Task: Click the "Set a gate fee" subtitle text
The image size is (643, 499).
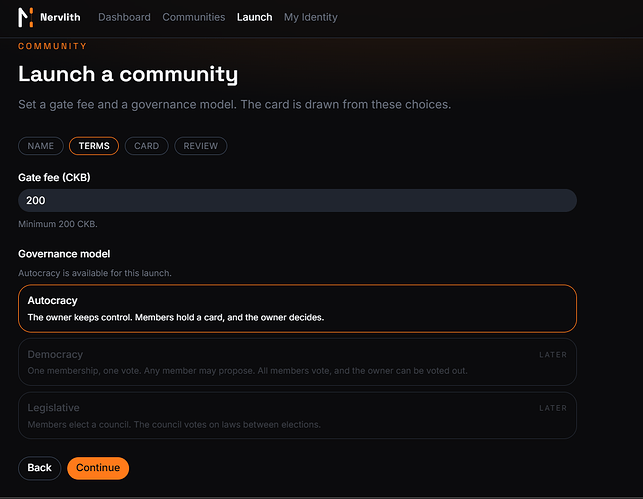Action: (235, 105)
